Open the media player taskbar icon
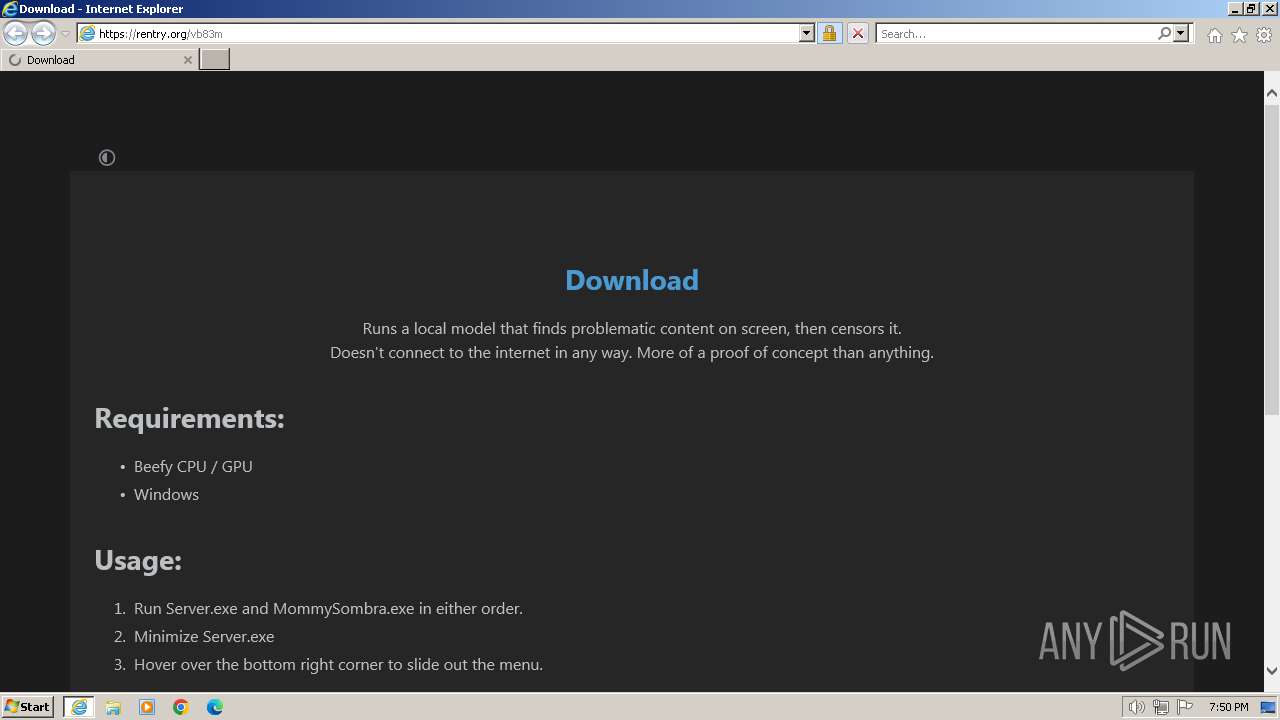This screenshot has height=720, width=1280. (x=147, y=707)
